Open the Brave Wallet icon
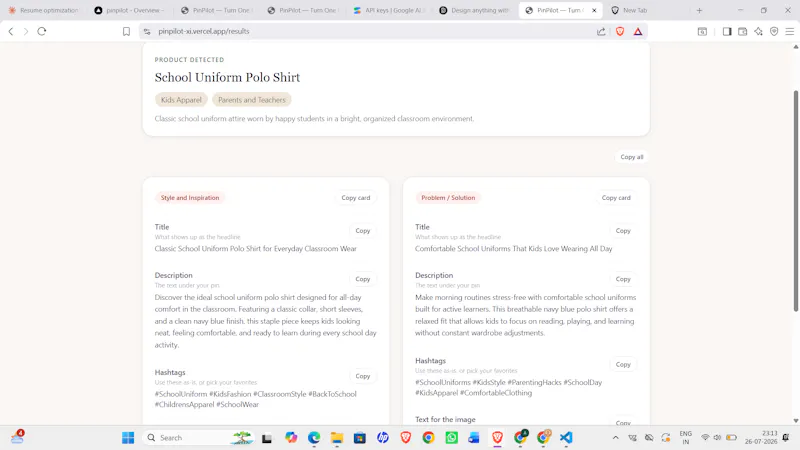Image resolution: width=800 pixels, height=450 pixels. pos(742,31)
